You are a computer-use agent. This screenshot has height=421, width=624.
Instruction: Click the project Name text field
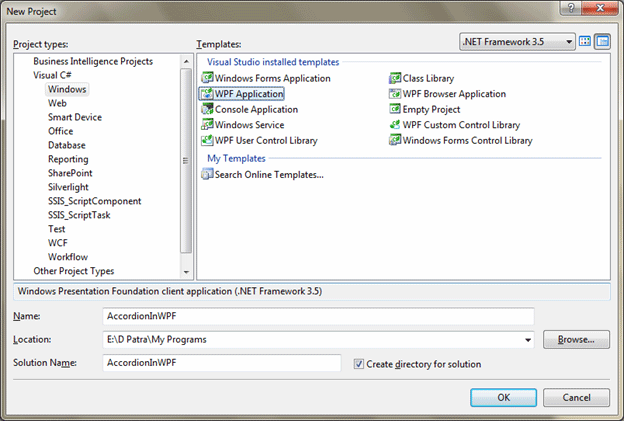(x=318, y=316)
